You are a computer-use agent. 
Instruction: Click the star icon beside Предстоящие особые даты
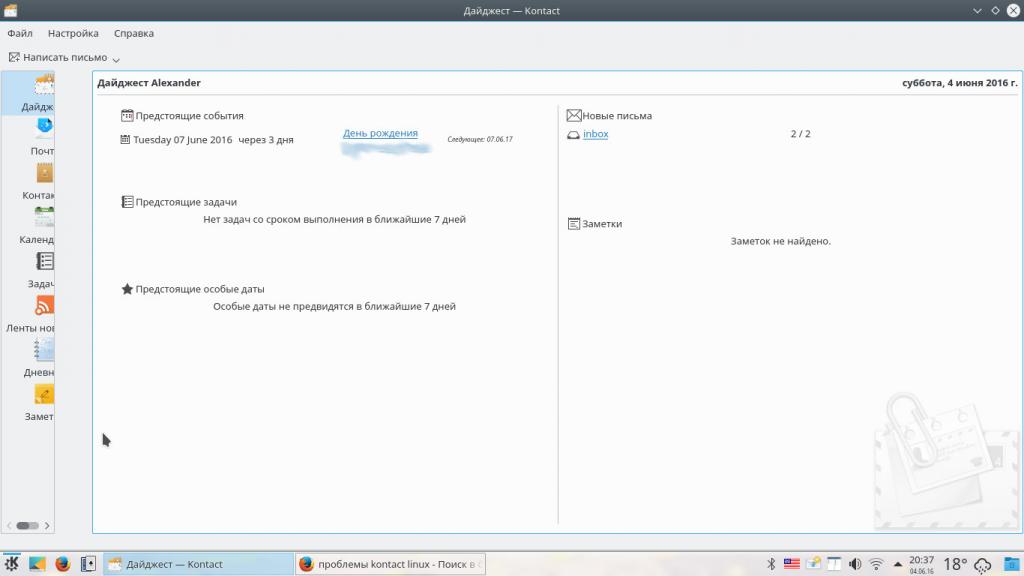pyautogui.click(x=127, y=289)
